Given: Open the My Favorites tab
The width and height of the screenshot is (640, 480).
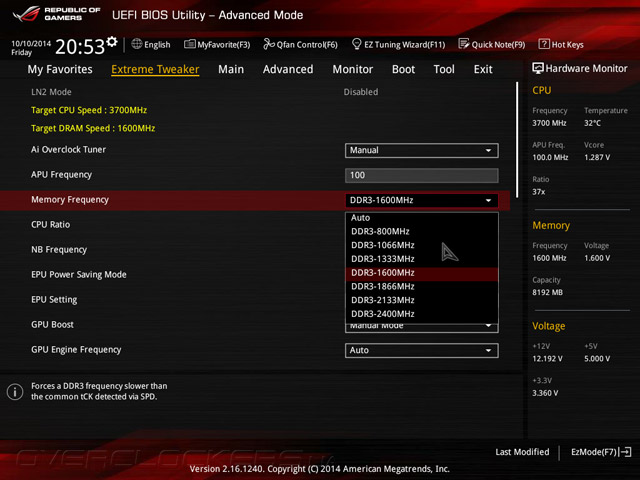Looking at the screenshot, I should click(x=60, y=69).
